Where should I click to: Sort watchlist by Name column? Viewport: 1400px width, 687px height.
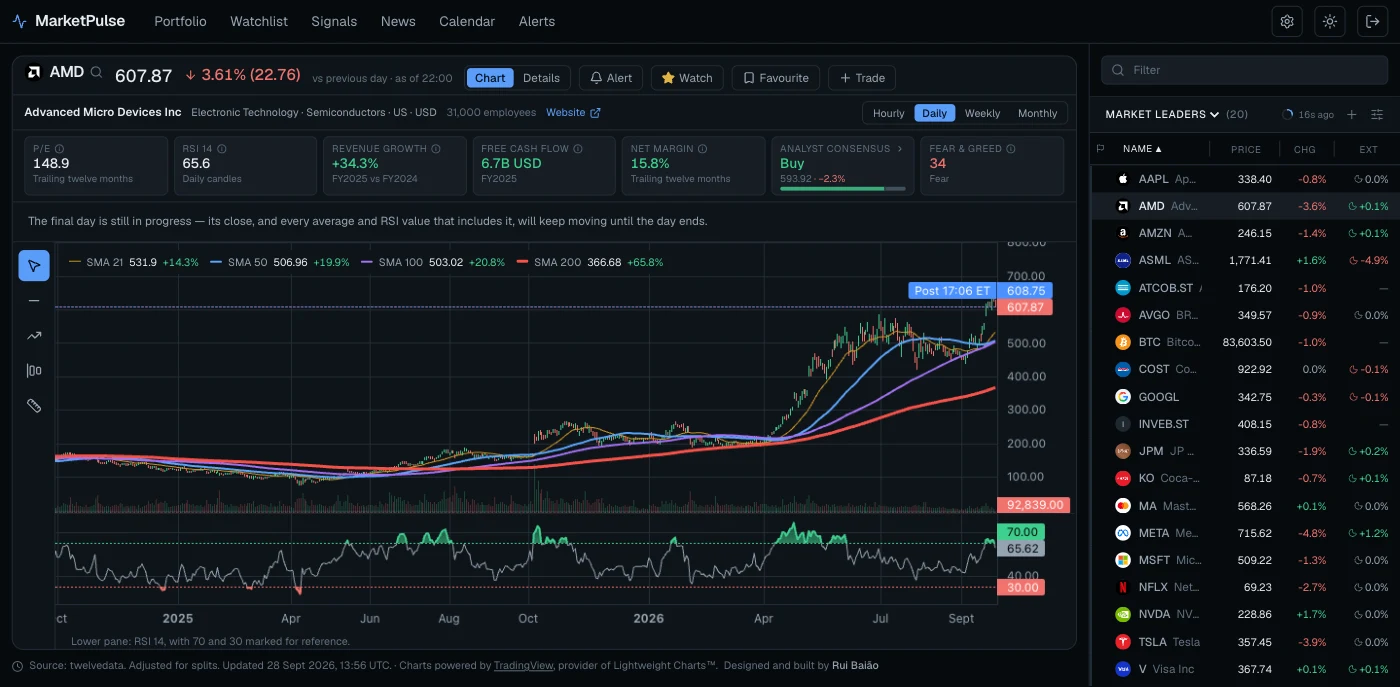pos(1143,149)
